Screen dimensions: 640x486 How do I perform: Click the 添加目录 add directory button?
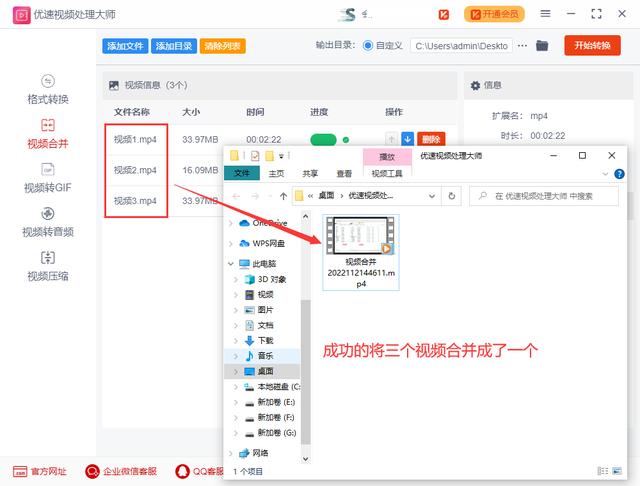174,46
